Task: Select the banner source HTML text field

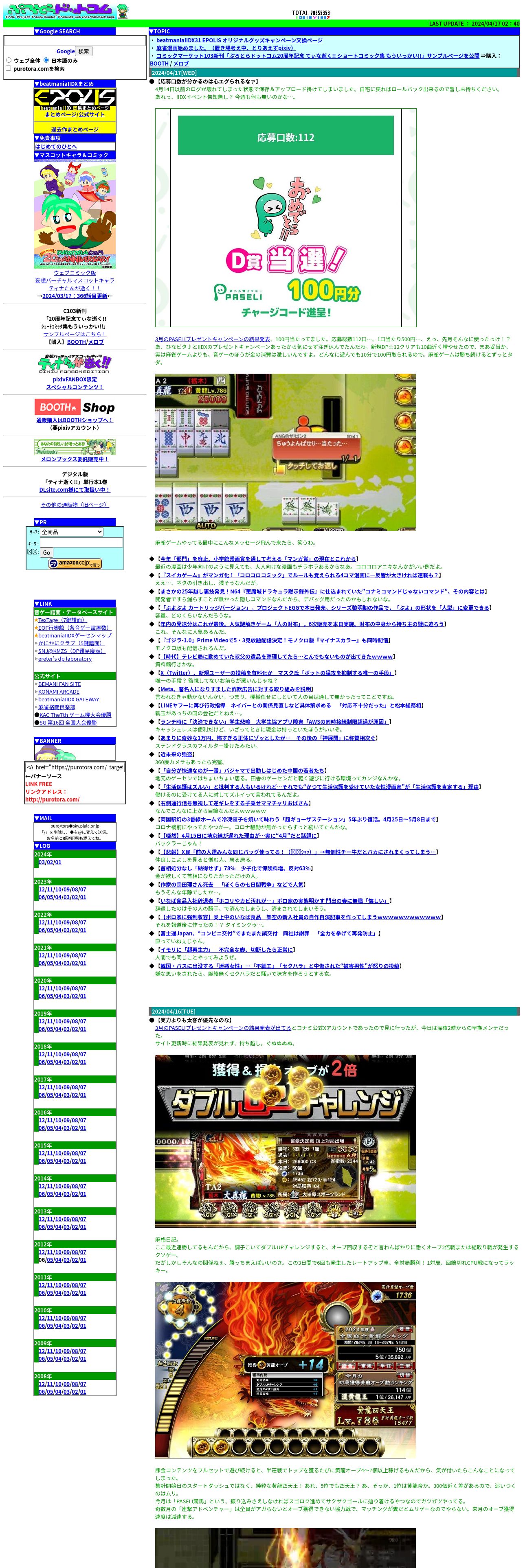Action: click(74, 767)
